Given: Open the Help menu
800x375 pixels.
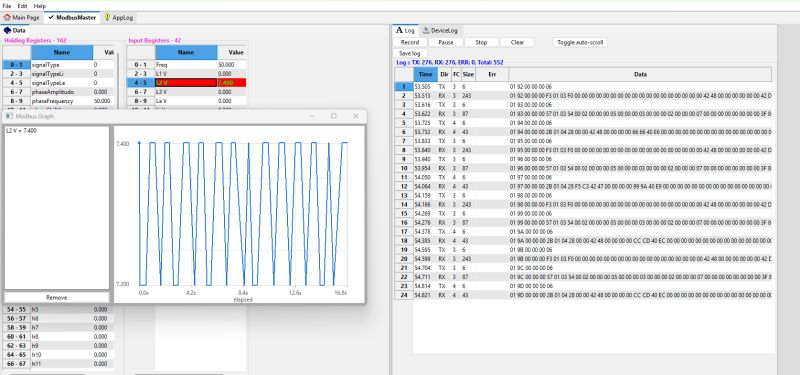Looking at the screenshot, I should [40, 6].
